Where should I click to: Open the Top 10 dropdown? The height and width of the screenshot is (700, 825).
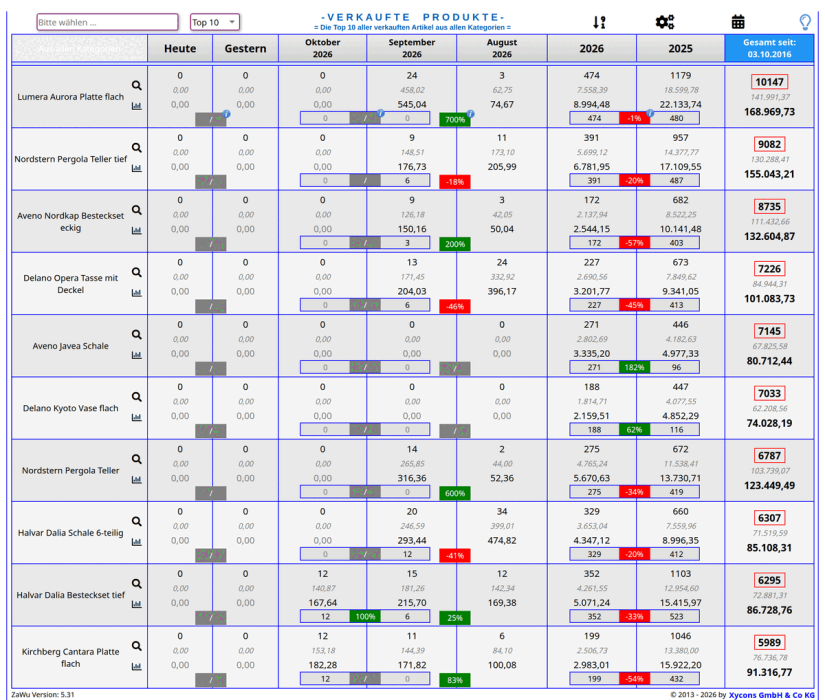(215, 22)
